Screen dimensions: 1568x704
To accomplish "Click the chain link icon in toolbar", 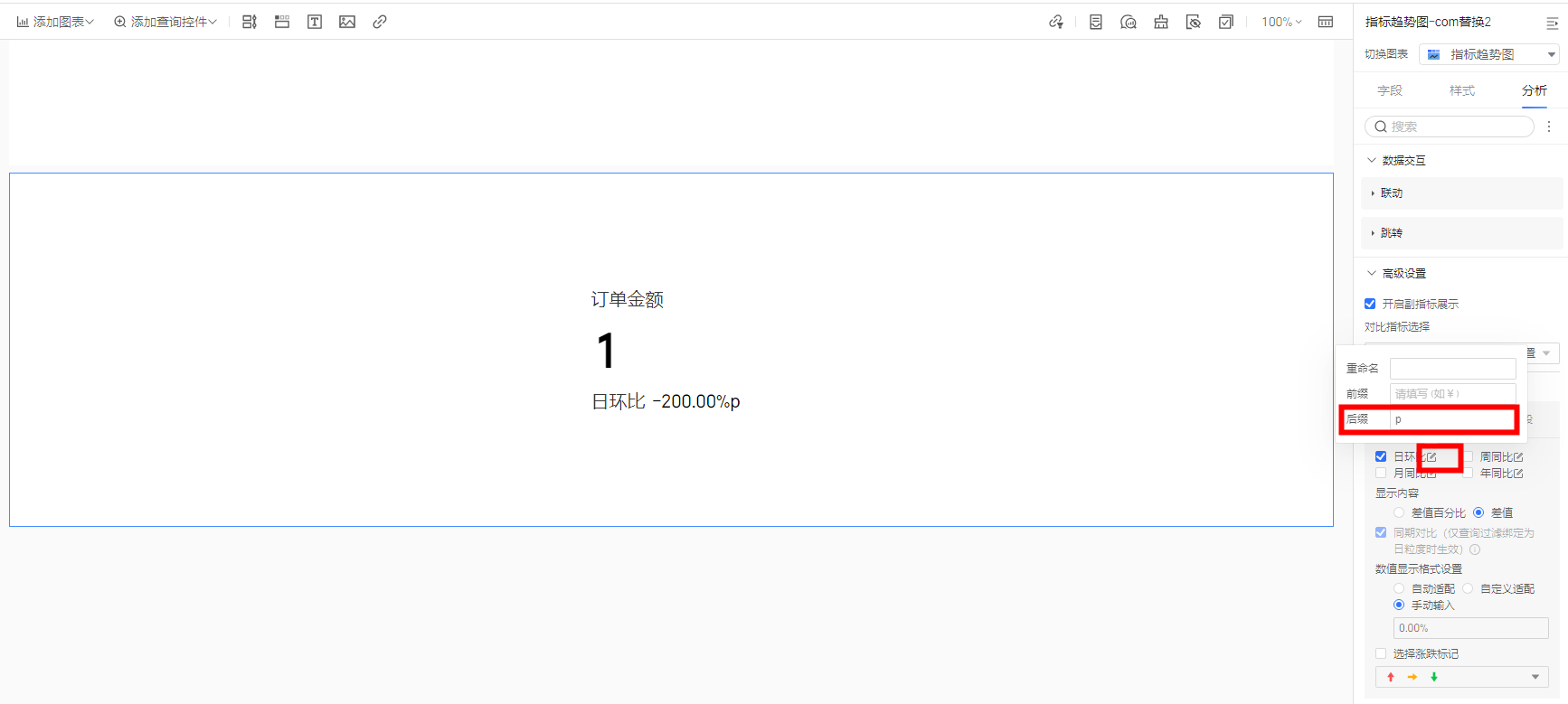I will [380, 22].
